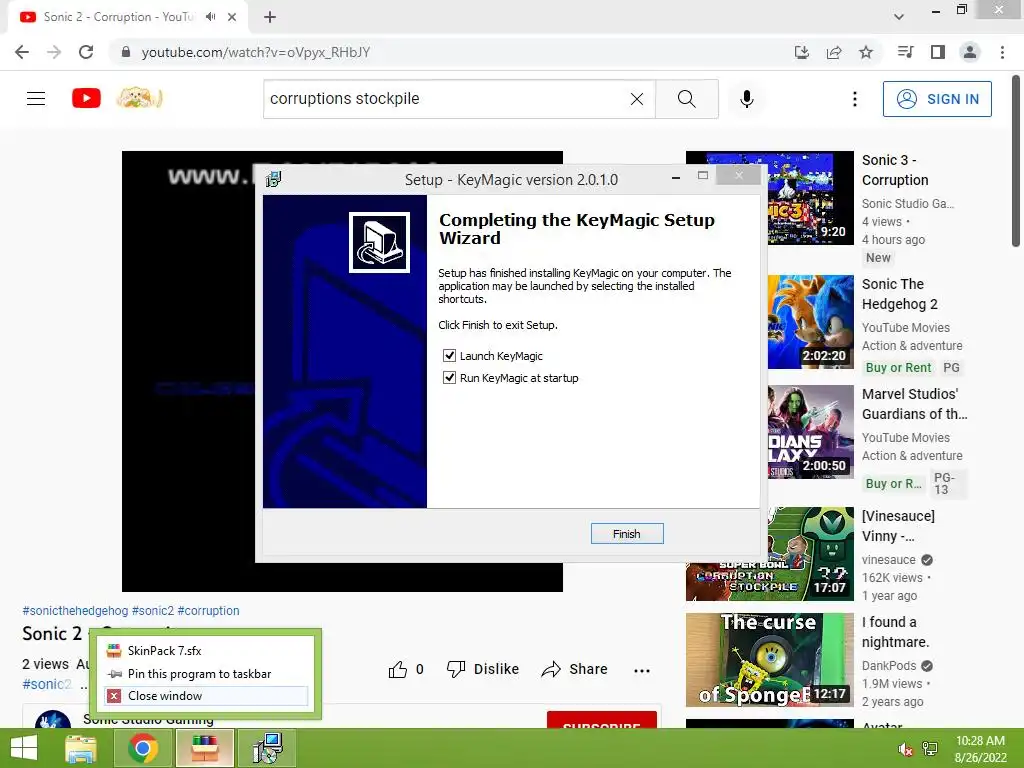Image resolution: width=1024 pixels, height=768 pixels.
Task: Bookmark this page with star icon
Action: click(x=866, y=52)
